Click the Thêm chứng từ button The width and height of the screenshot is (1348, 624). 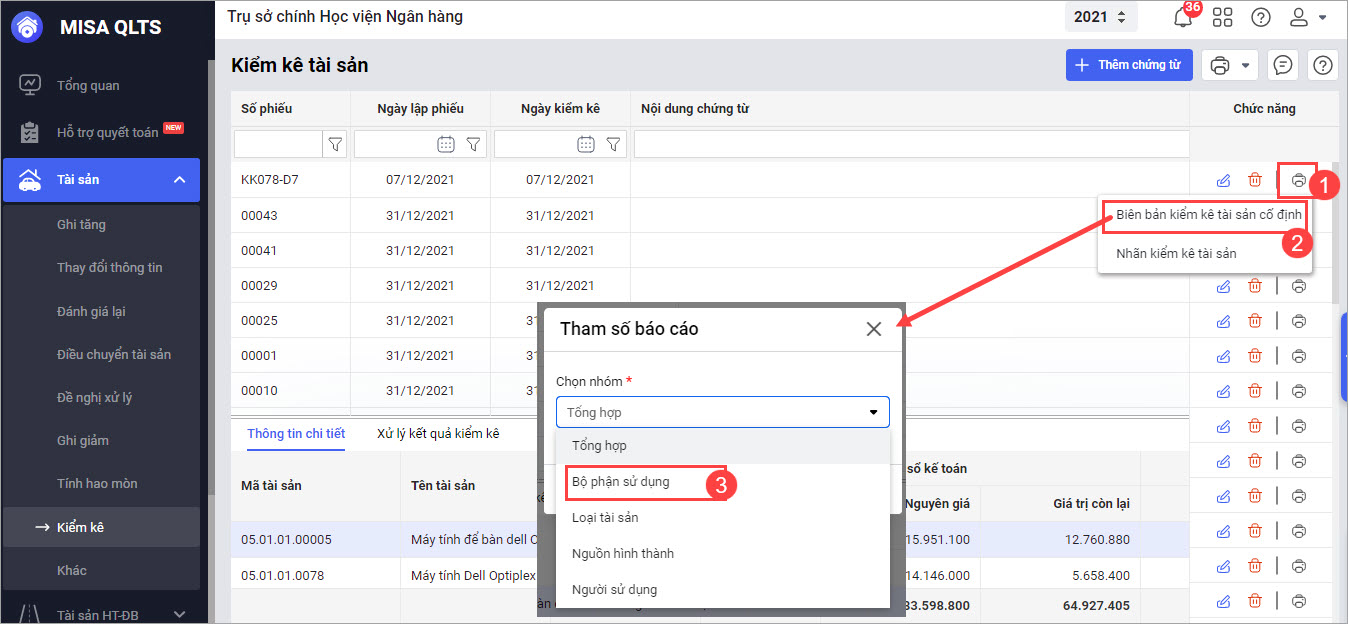click(1129, 65)
